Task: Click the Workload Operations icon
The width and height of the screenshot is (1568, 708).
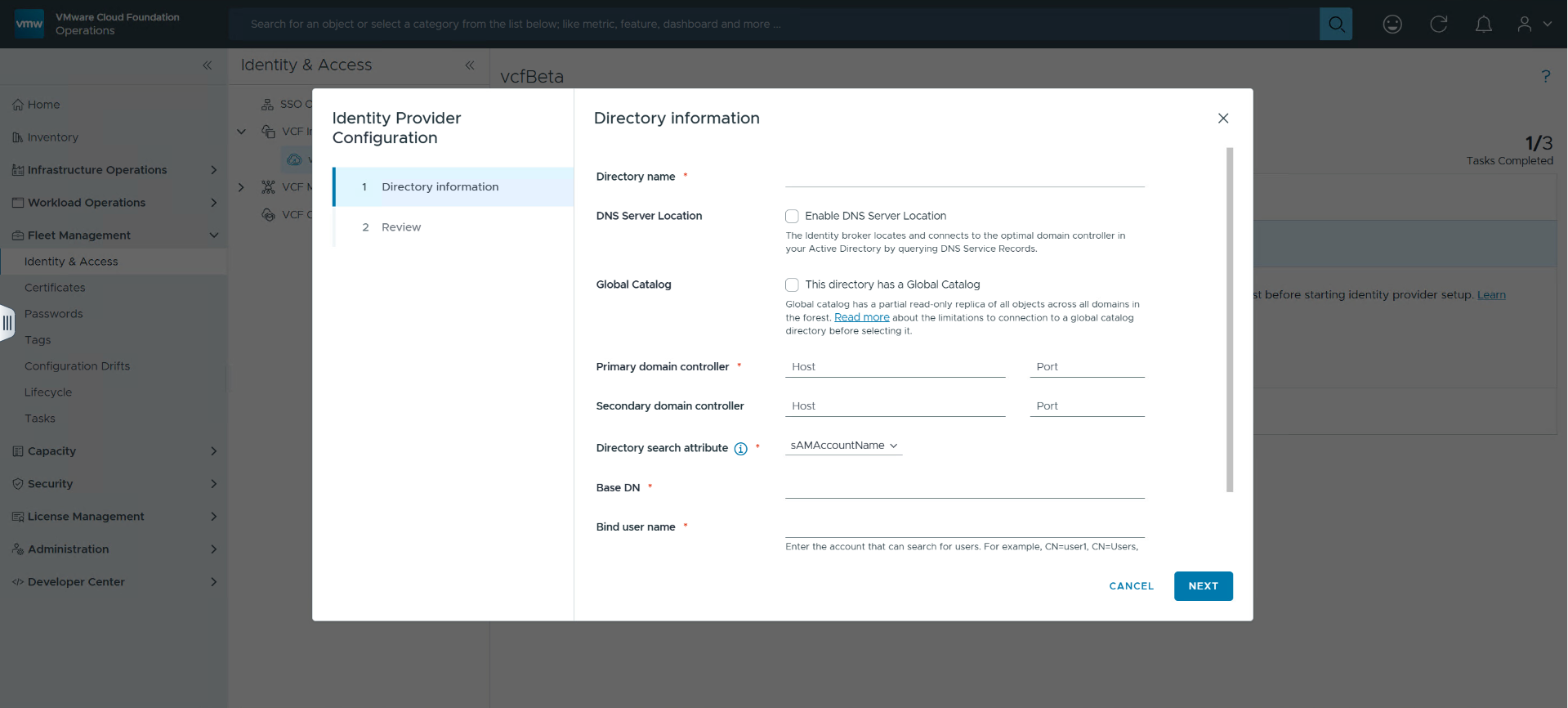Action: click(18, 203)
